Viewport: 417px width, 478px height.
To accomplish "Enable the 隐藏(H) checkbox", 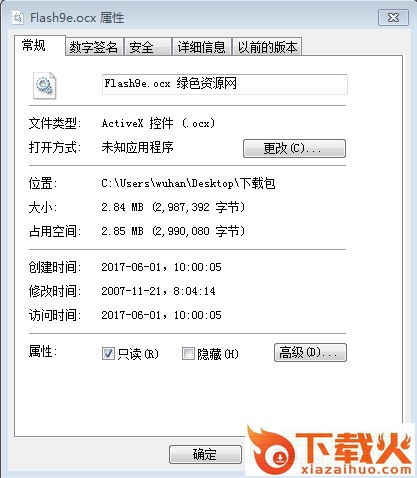I will pos(188,353).
